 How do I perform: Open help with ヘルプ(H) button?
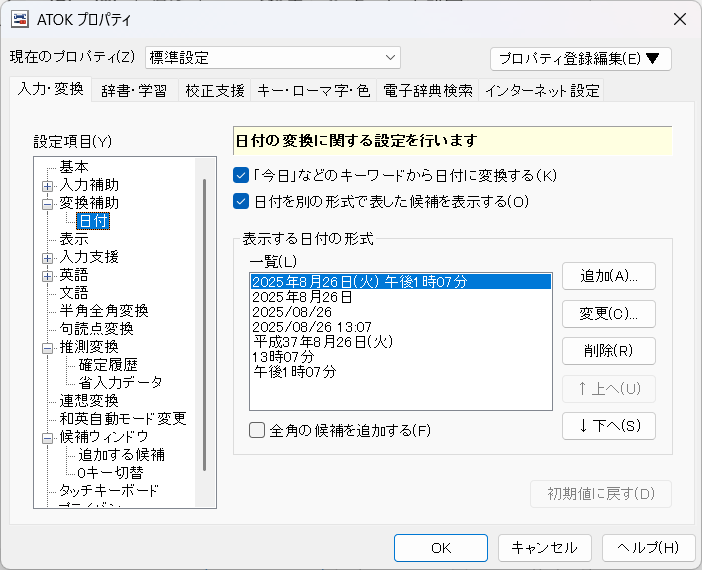click(648, 548)
